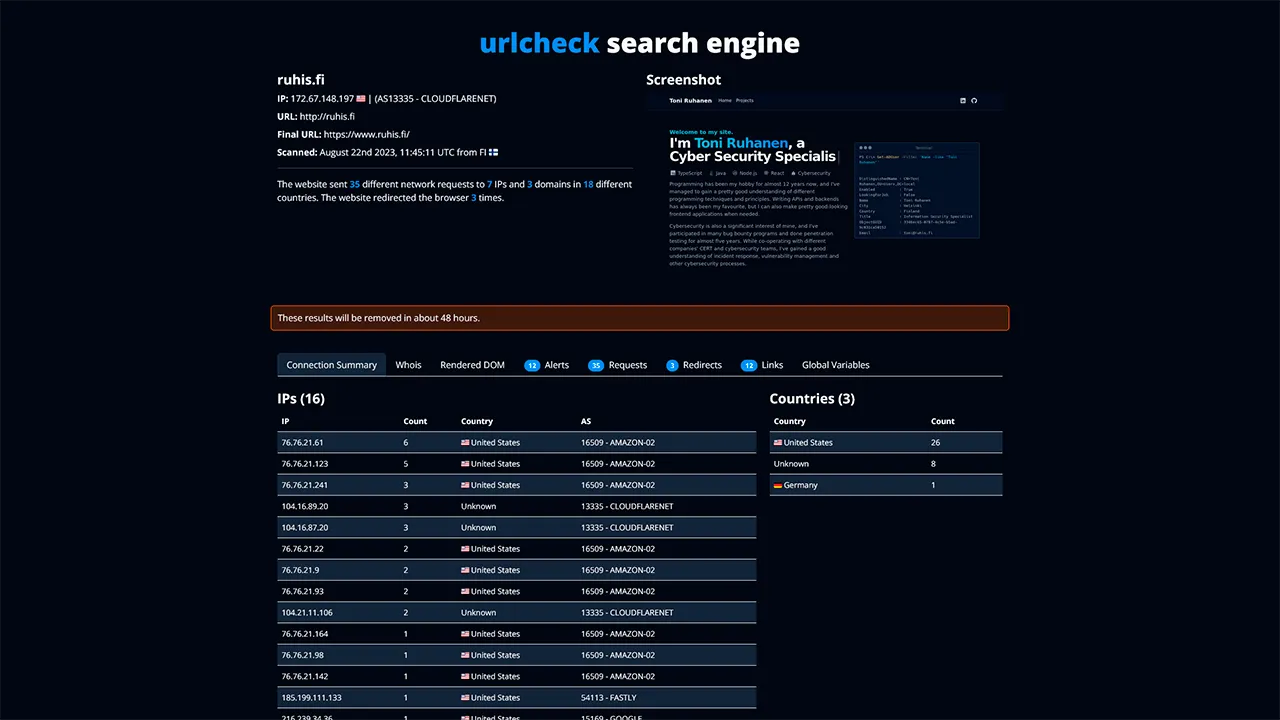Switch to the Links tab

(x=762, y=365)
